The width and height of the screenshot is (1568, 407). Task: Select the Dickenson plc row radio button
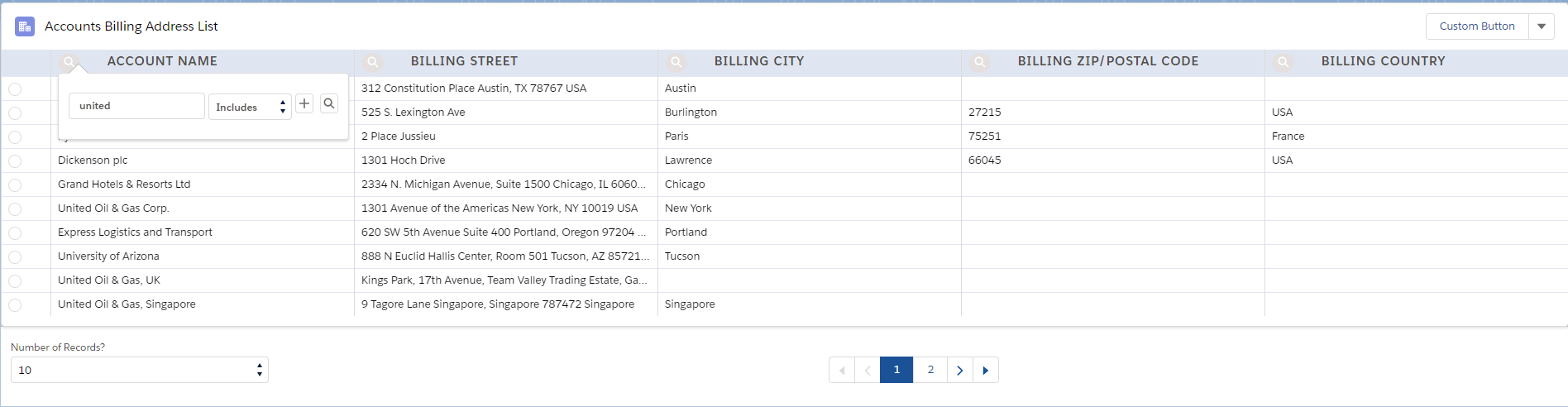pos(15,161)
